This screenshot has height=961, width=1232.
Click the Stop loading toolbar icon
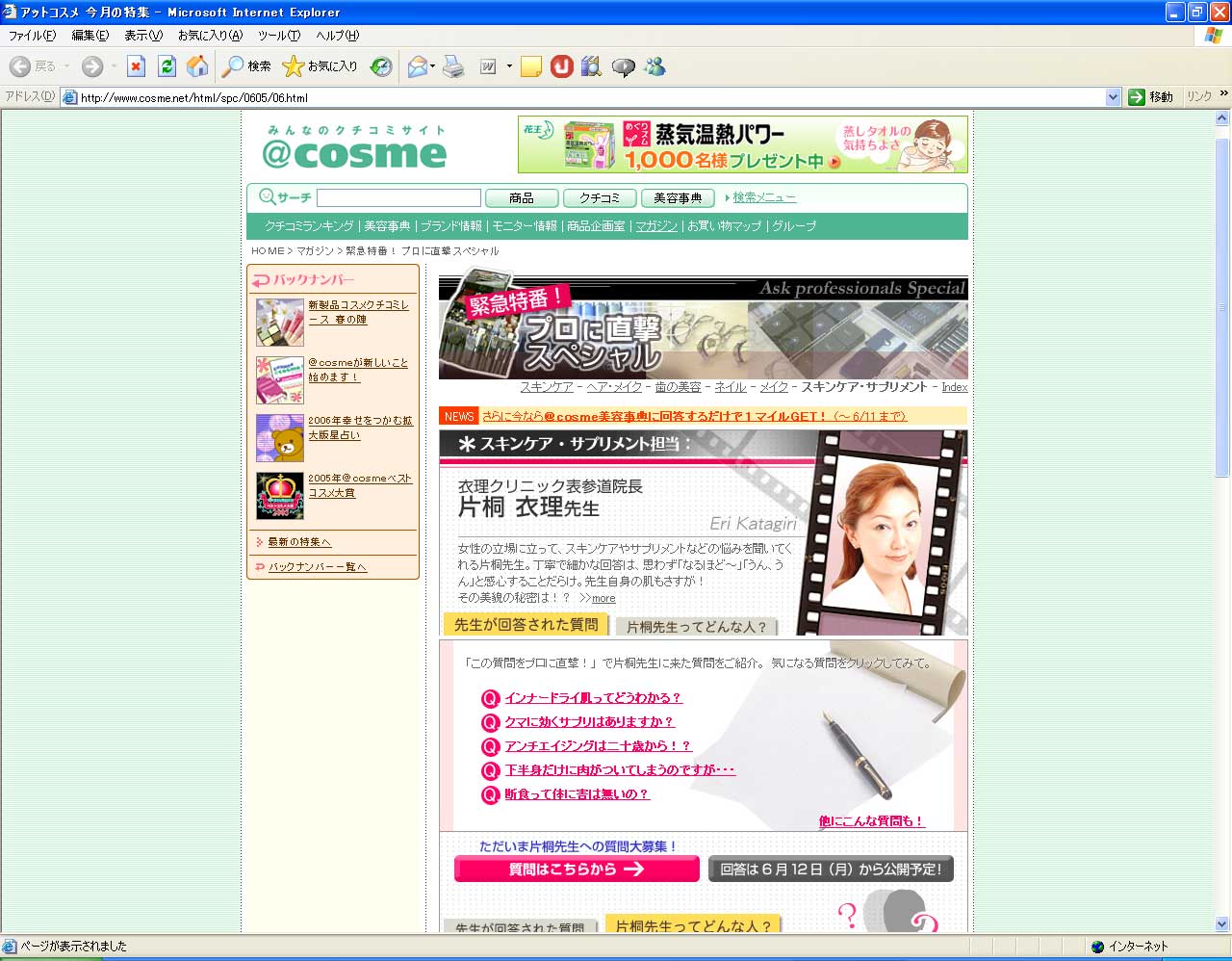pos(136,66)
